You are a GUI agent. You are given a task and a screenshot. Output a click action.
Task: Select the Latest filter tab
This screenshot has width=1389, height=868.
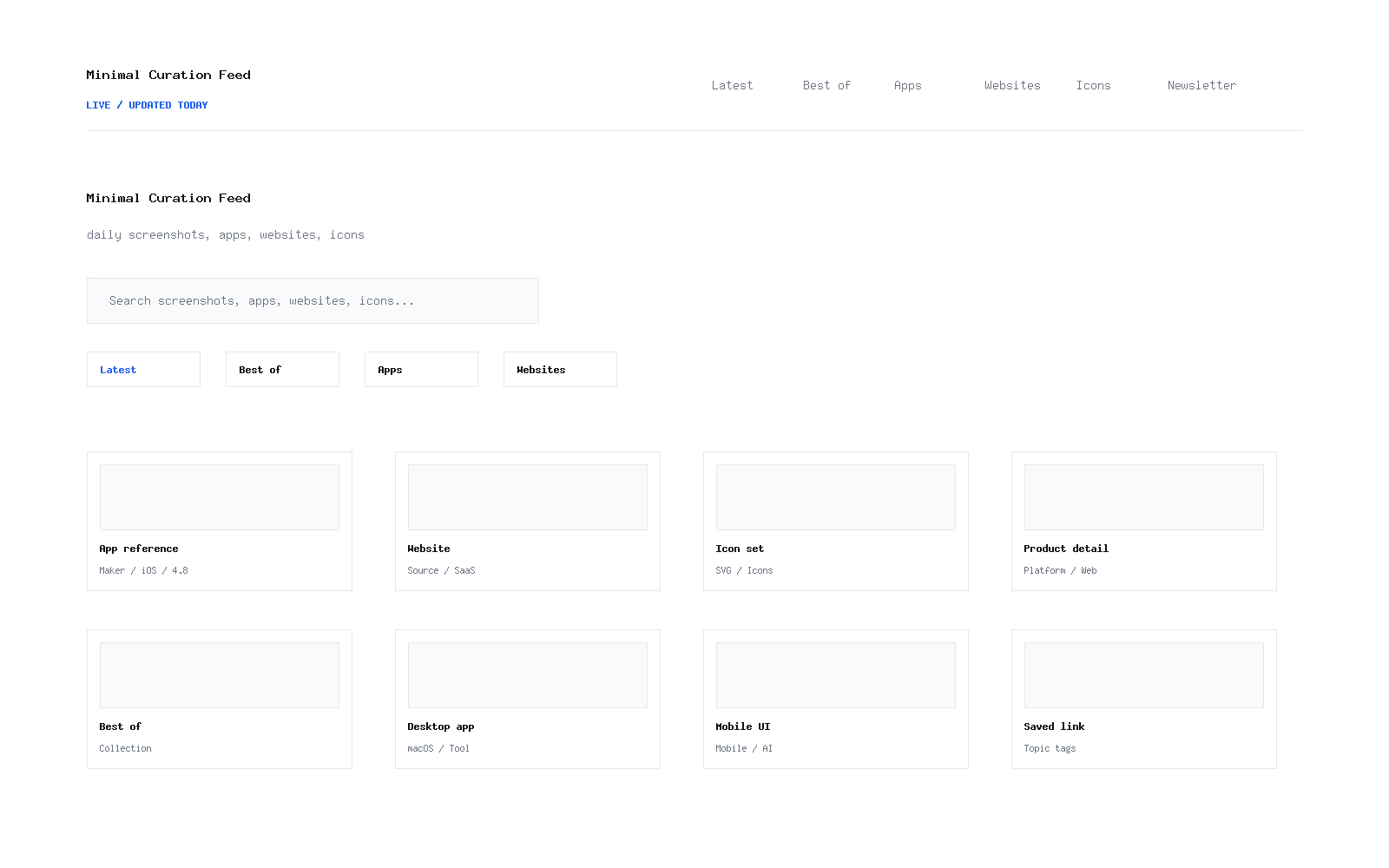click(x=143, y=369)
